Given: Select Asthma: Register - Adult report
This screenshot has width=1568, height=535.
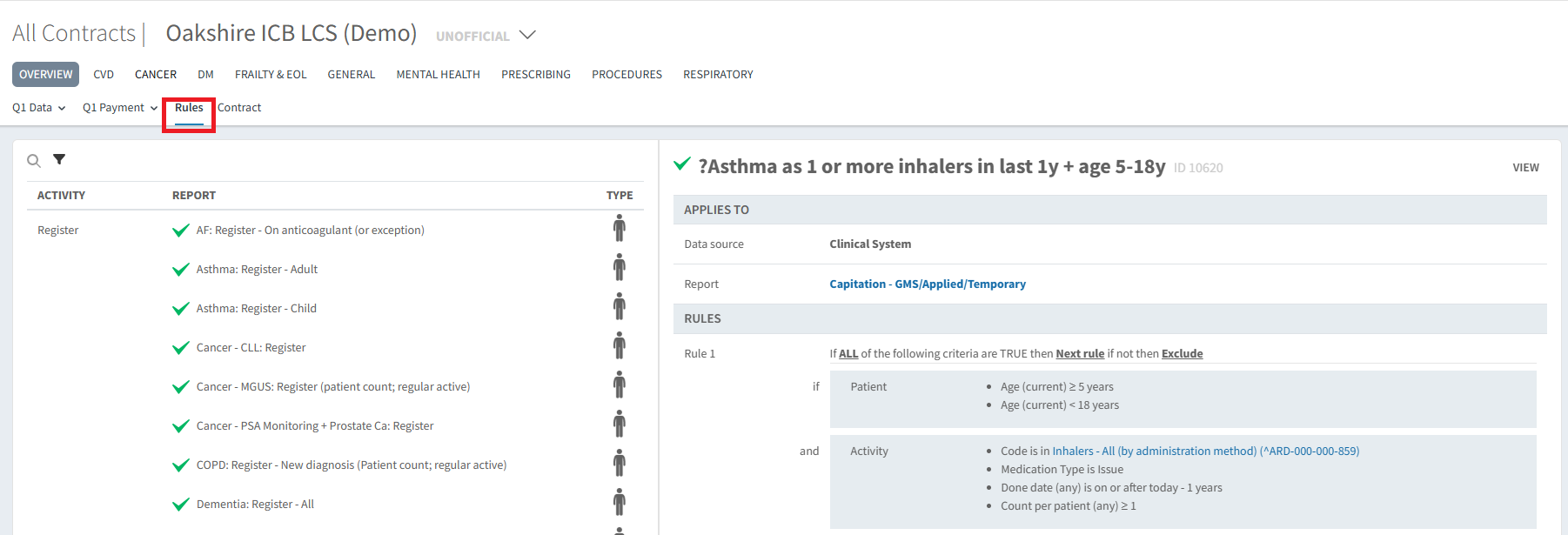Looking at the screenshot, I should tap(257, 270).
